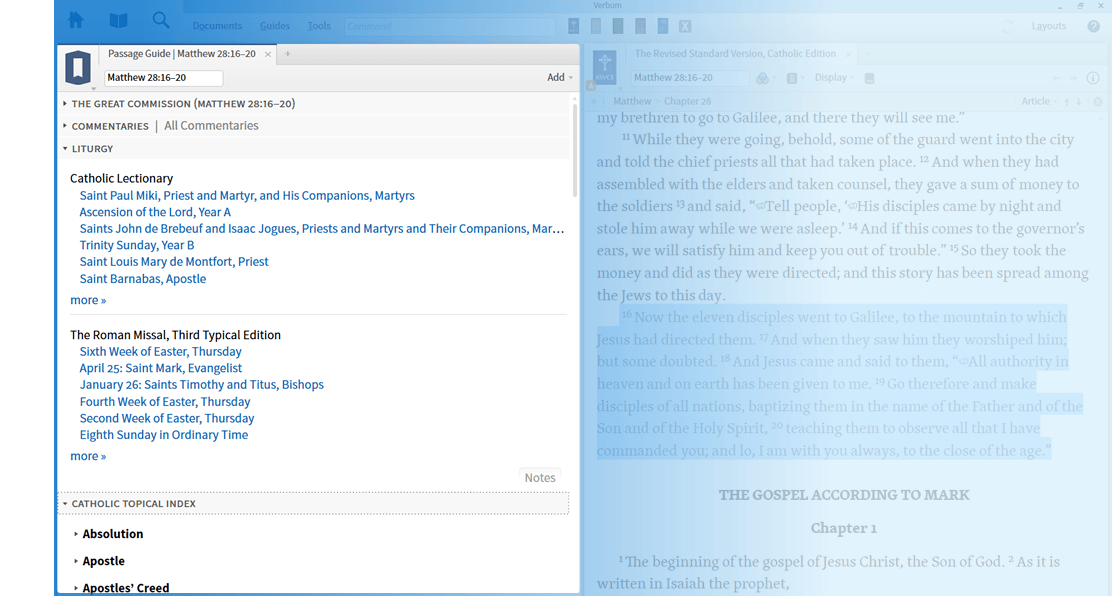Open the Help question mark icon

pyautogui.click(x=1094, y=26)
